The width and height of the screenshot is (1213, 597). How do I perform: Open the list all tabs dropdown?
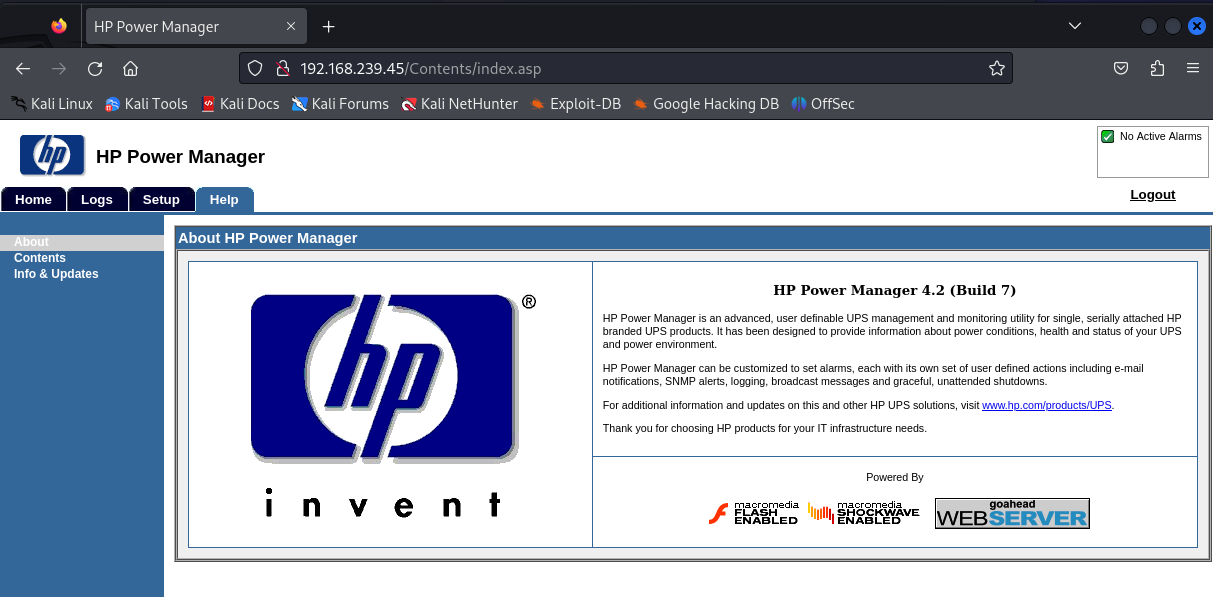pyautogui.click(x=1075, y=26)
